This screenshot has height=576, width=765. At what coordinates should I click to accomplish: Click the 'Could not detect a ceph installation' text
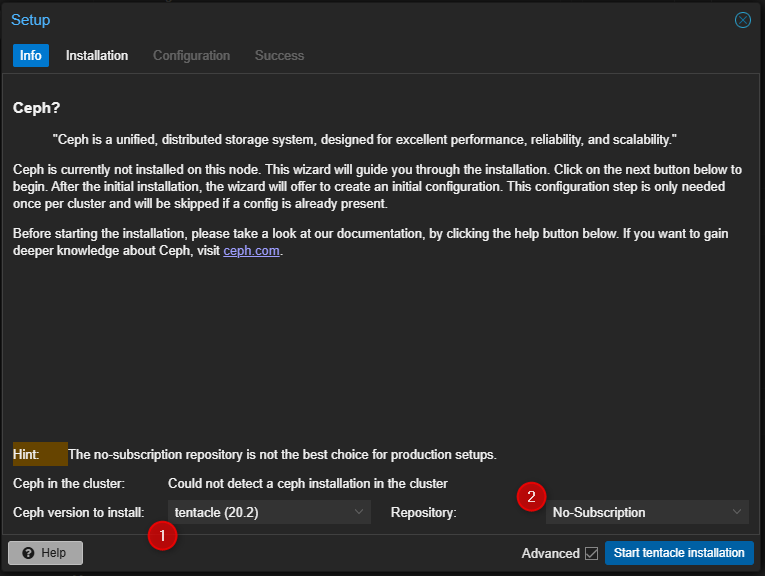click(308, 484)
